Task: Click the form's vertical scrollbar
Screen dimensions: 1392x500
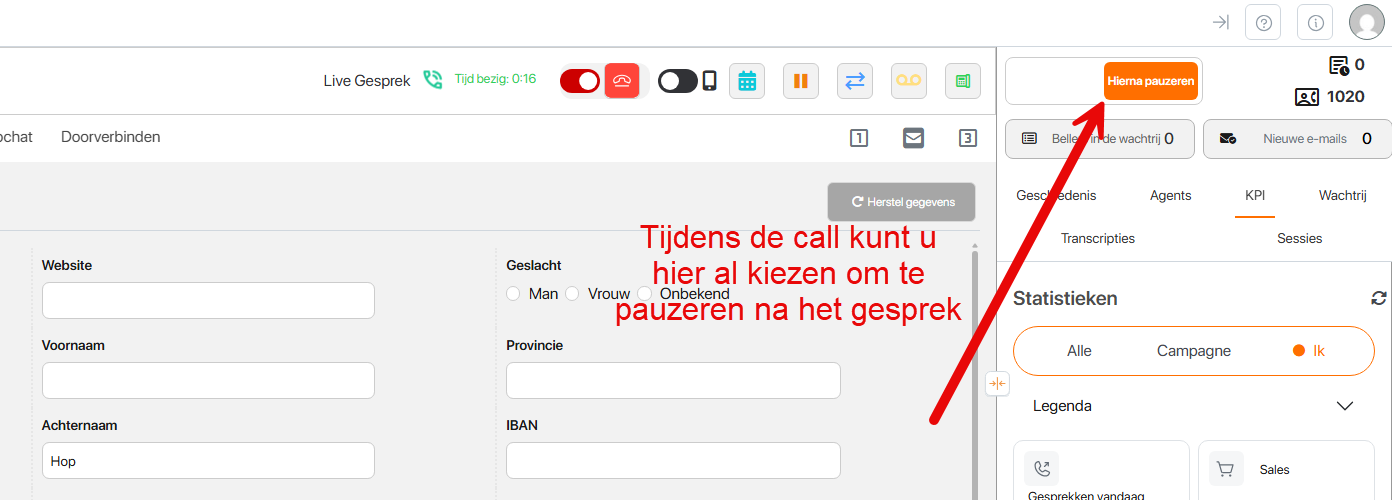Action: point(975,375)
